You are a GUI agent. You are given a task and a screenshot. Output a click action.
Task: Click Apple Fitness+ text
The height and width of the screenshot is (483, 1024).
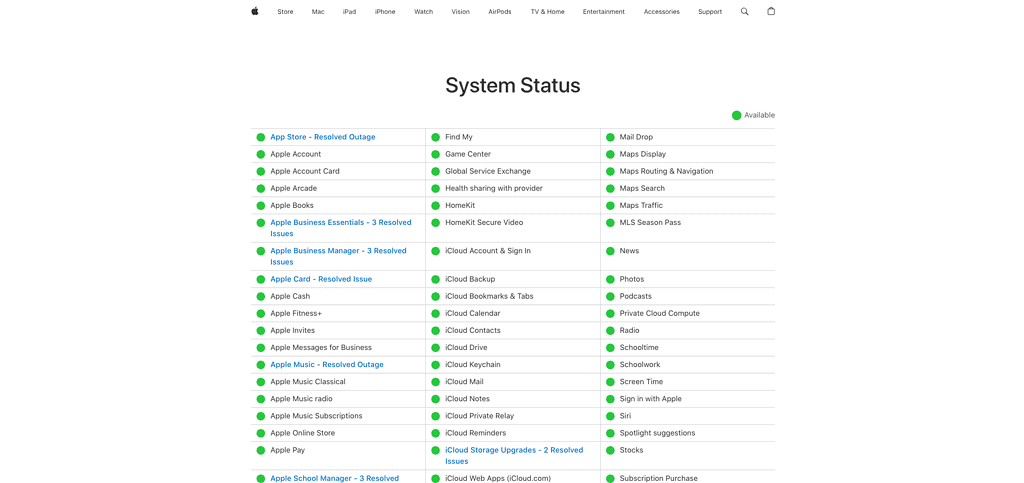(x=296, y=313)
